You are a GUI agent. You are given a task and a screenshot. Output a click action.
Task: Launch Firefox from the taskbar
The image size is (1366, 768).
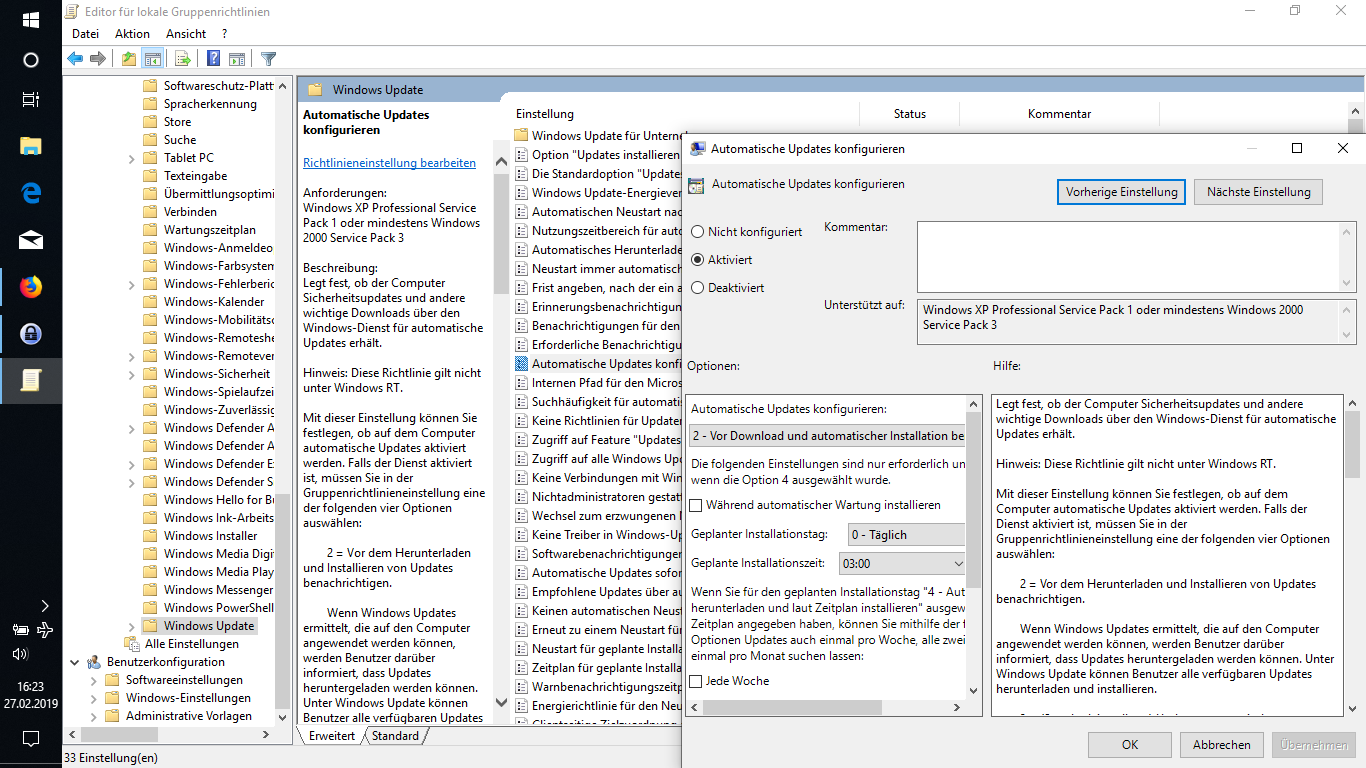click(x=30, y=287)
